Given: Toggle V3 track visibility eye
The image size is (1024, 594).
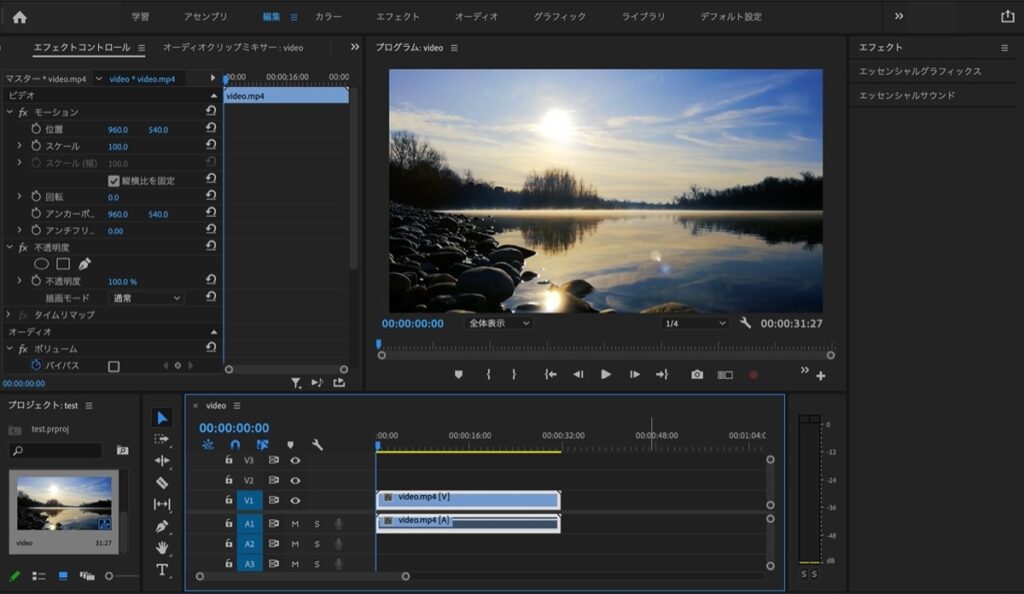Looking at the screenshot, I should pyautogui.click(x=295, y=461).
